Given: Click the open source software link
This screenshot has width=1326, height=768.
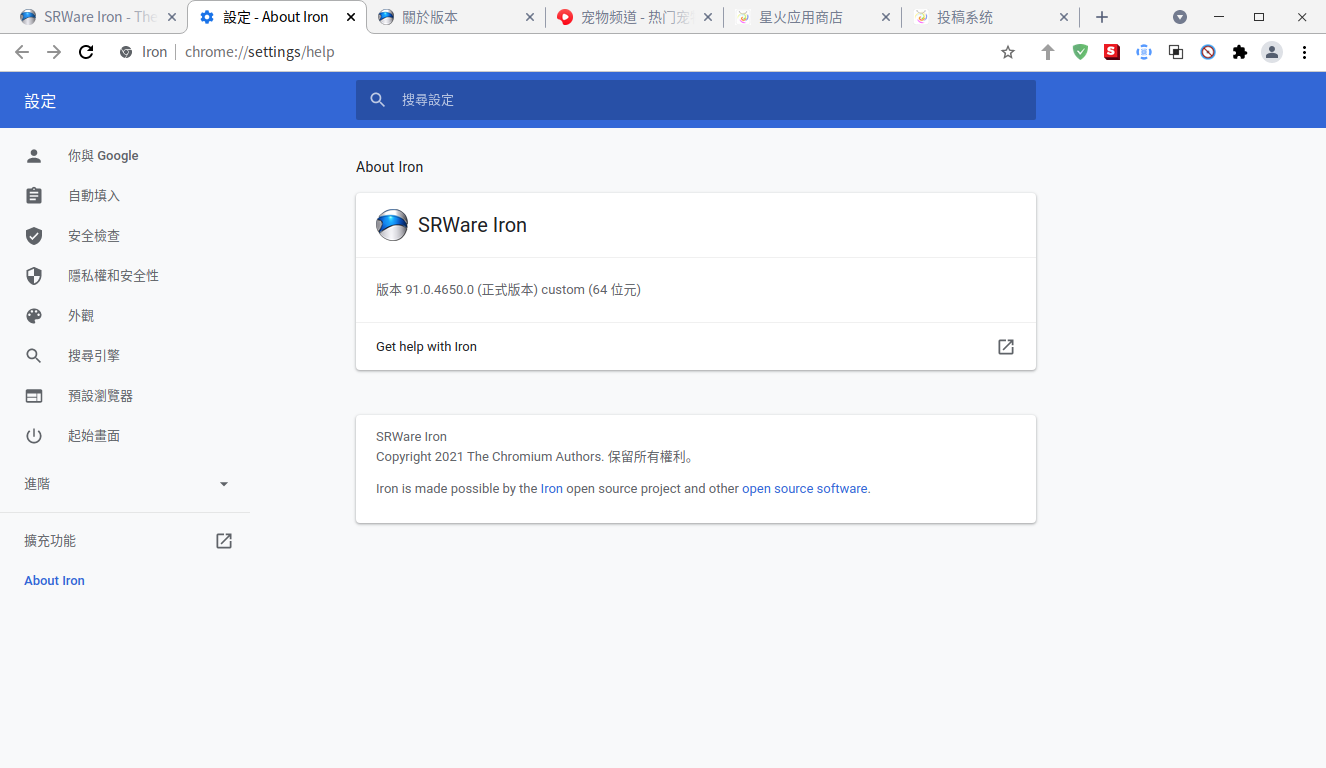Looking at the screenshot, I should tap(805, 489).
